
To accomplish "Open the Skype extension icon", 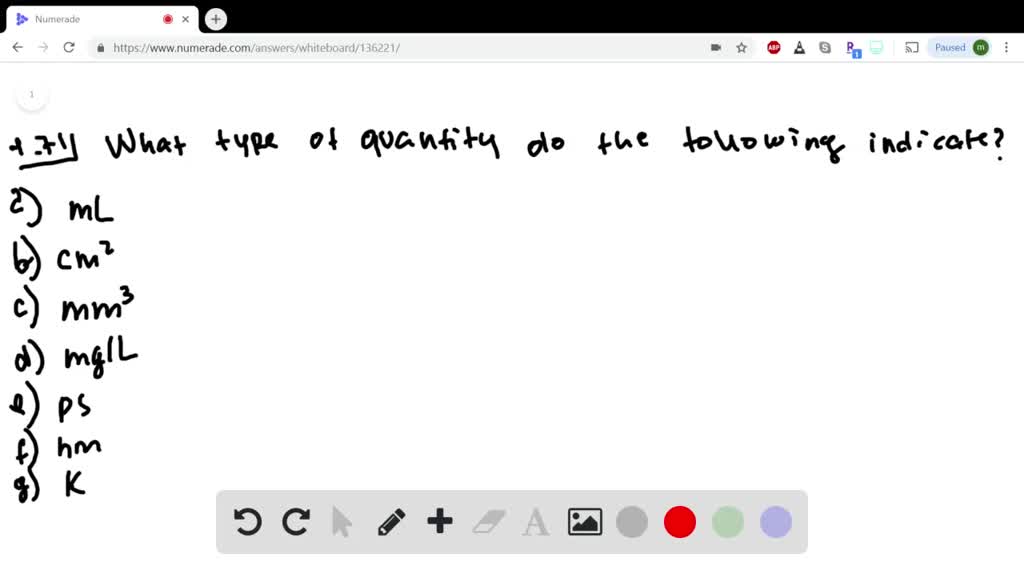I will (825, 48).
